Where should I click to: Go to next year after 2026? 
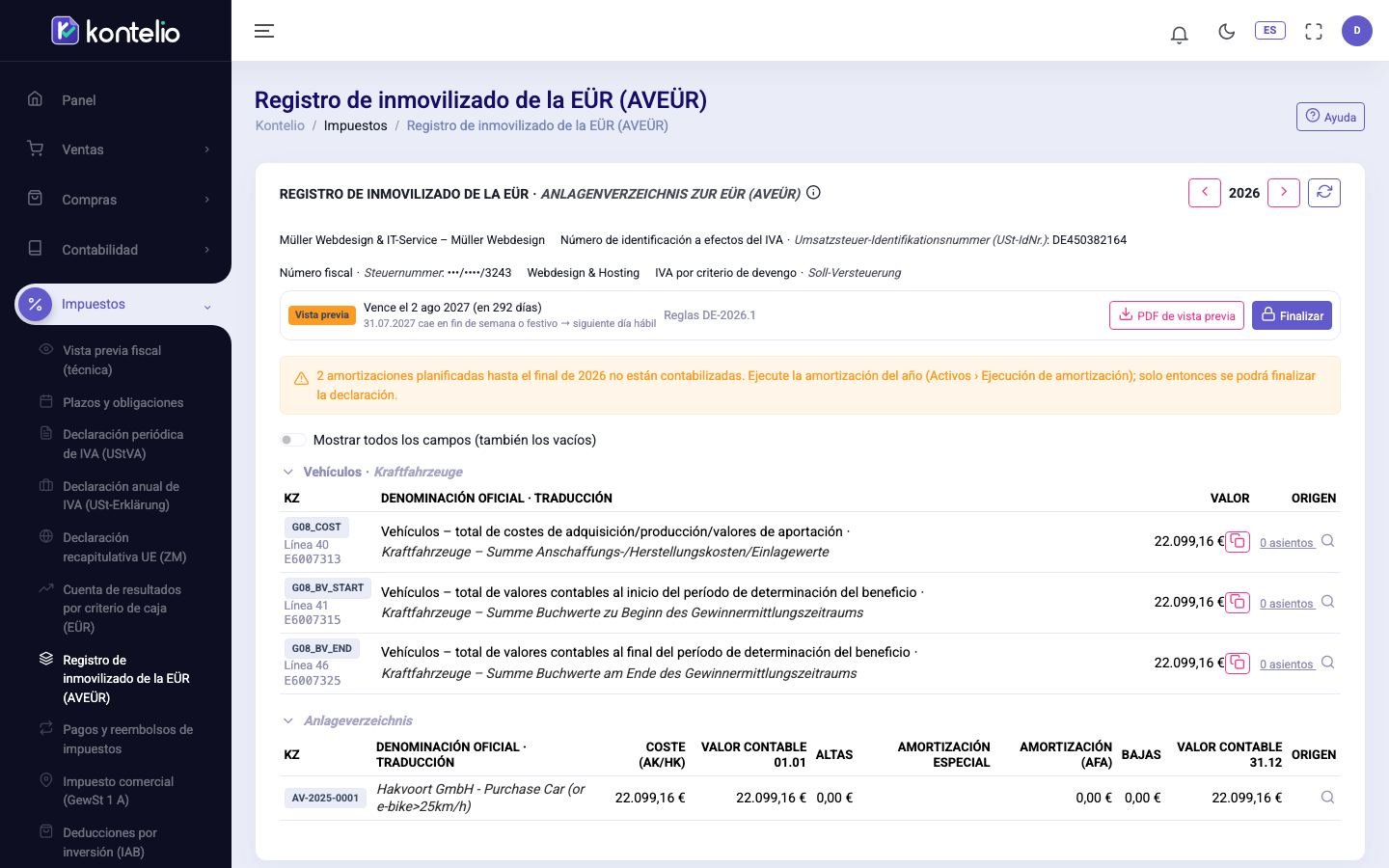point(1284,193)
